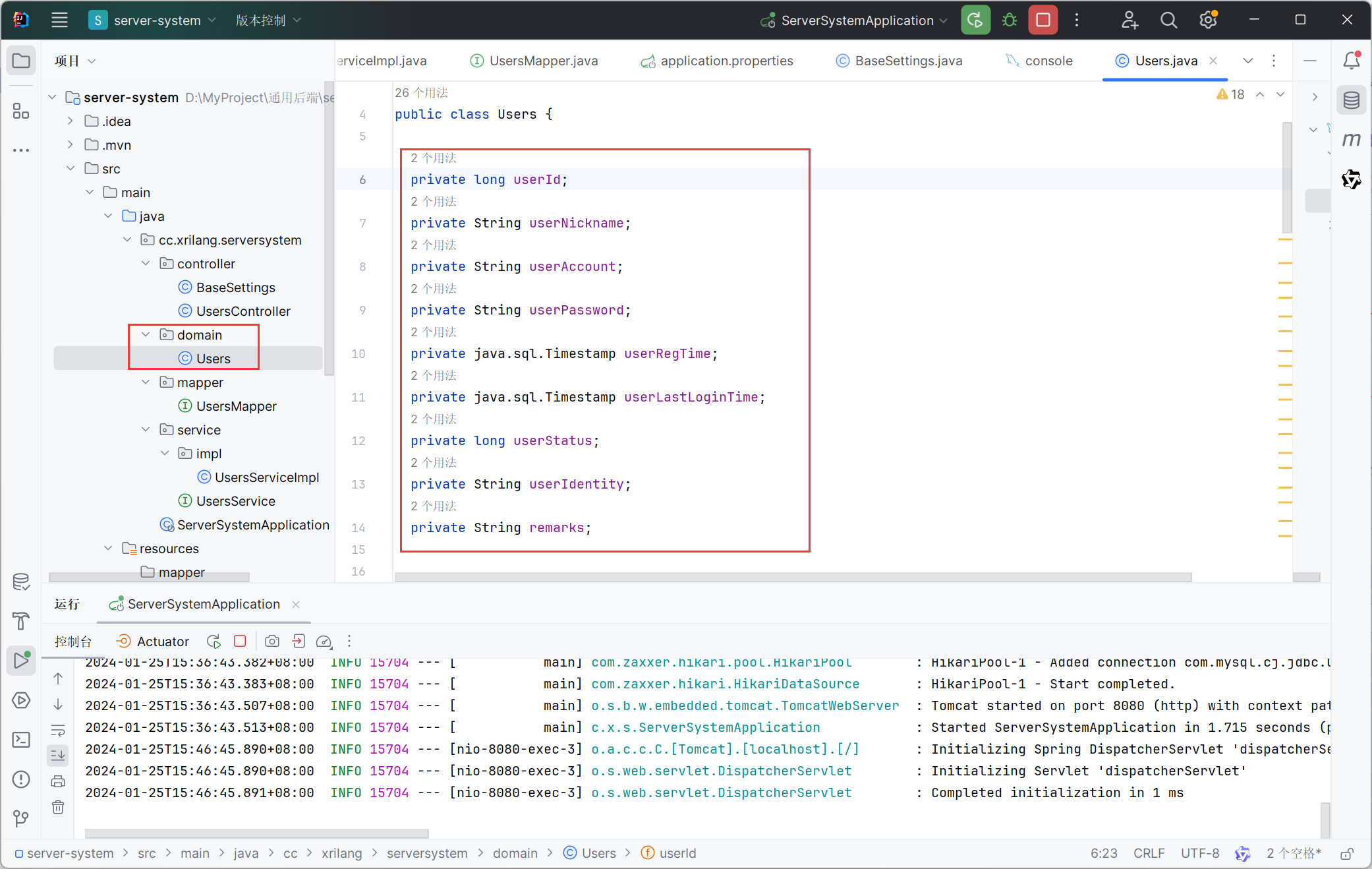Click the editor horizontal scrollbar

coord(793,577)
